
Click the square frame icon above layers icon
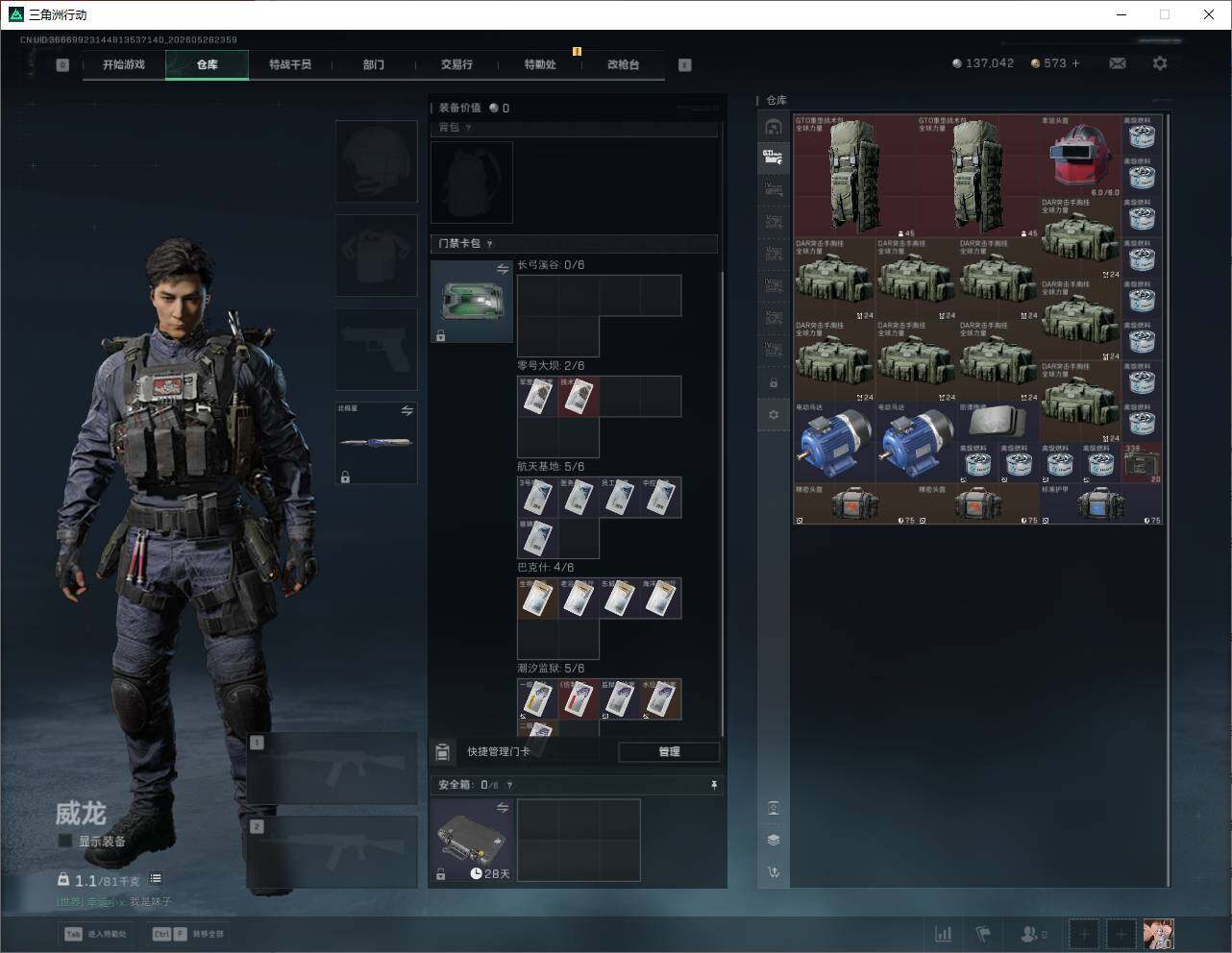[774, 808]
